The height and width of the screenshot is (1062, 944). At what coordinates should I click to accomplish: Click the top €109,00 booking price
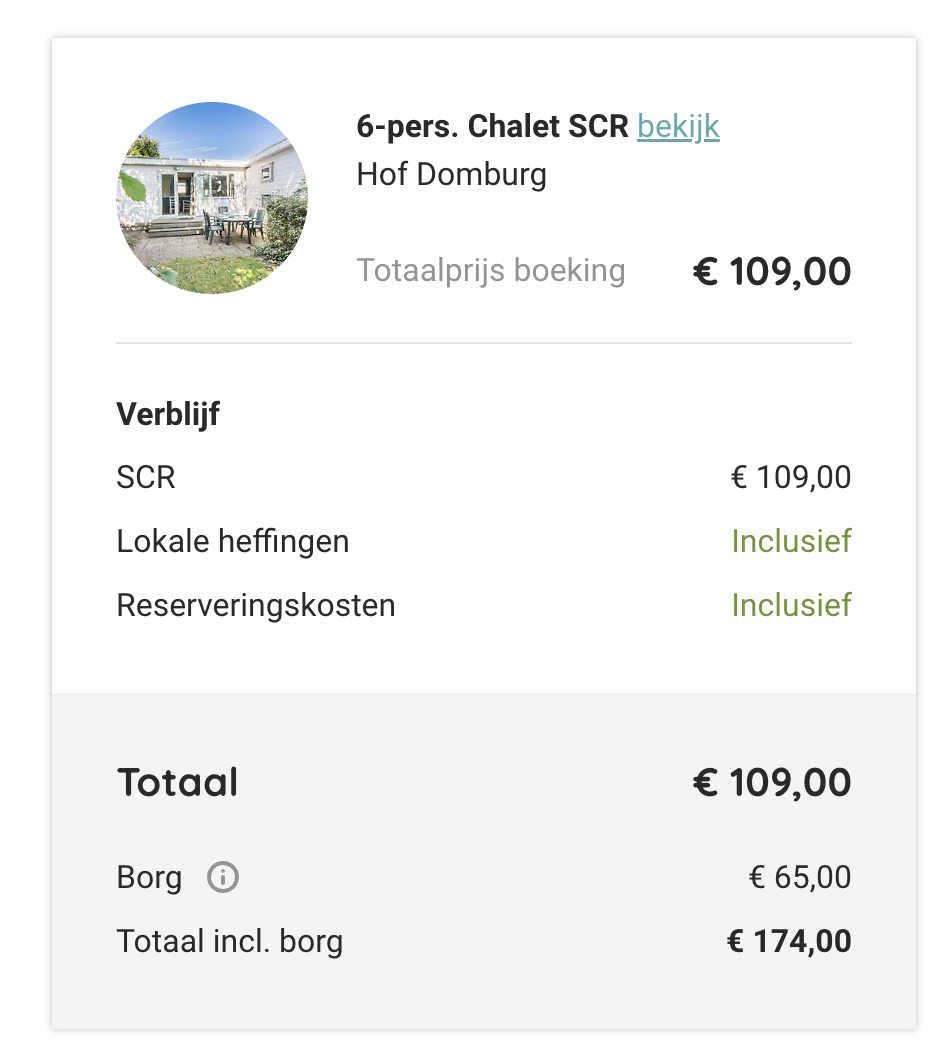coord(772,272)
